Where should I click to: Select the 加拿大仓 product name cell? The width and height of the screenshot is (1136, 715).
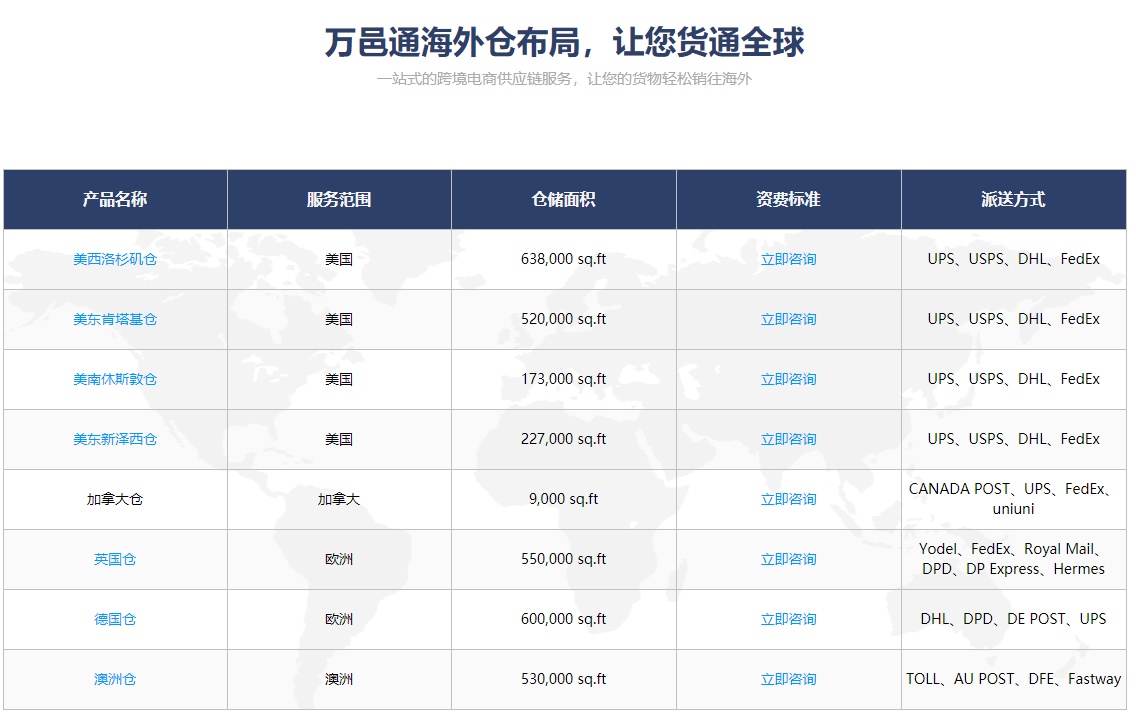(114, 499)
